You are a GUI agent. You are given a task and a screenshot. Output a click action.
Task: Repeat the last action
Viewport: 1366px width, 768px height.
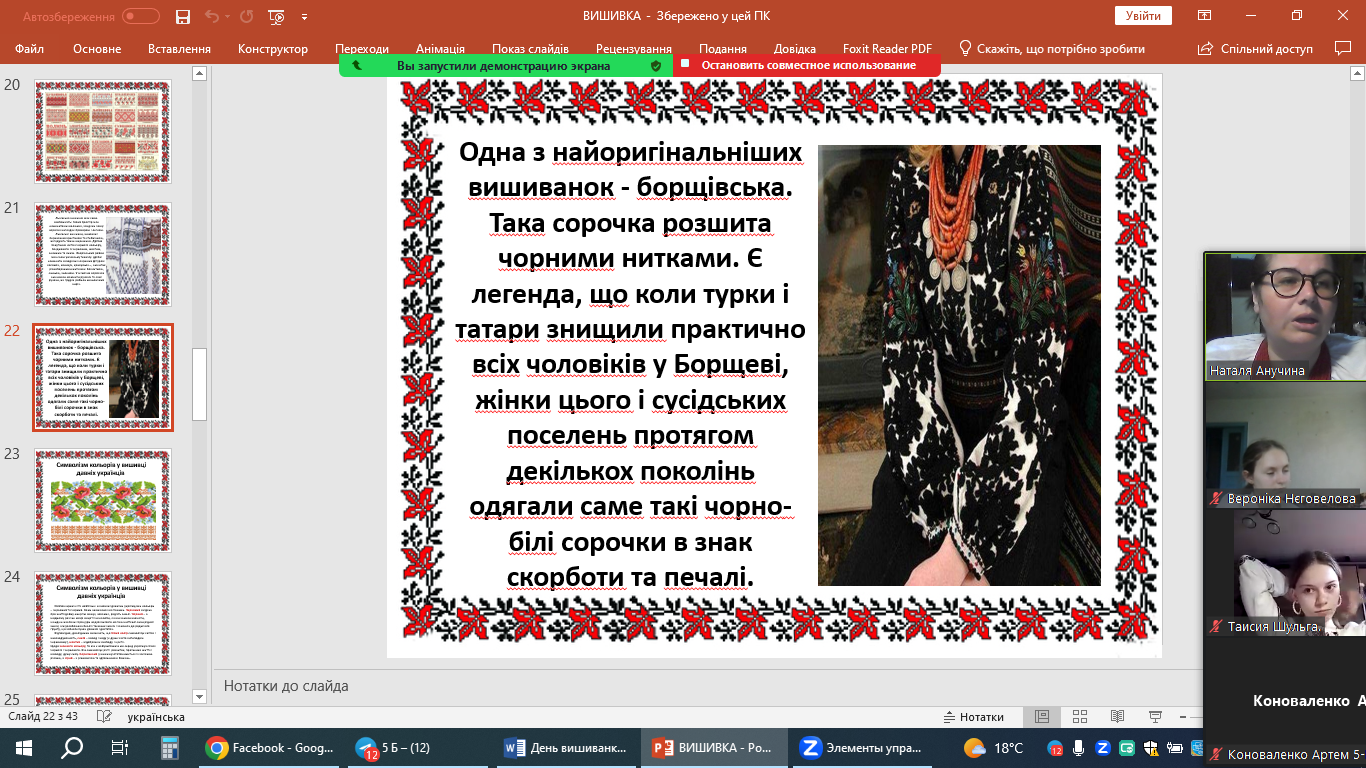click(x=248, y=16)
